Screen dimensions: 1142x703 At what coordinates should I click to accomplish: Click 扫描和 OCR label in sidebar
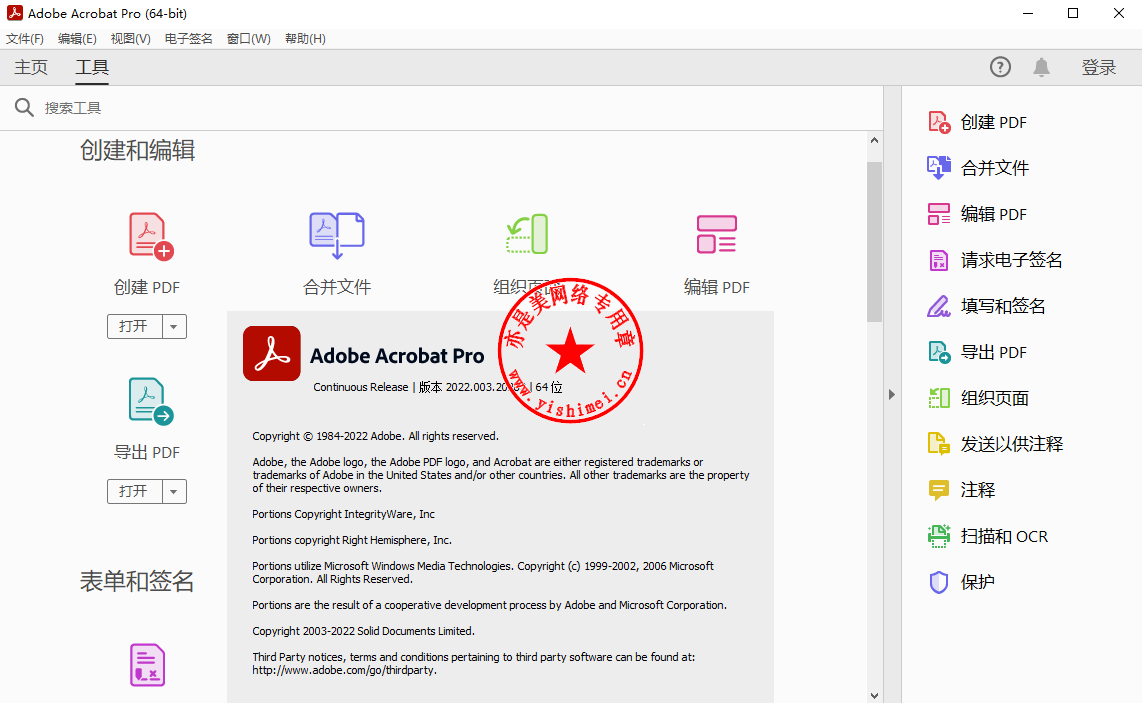point(1004,536)
